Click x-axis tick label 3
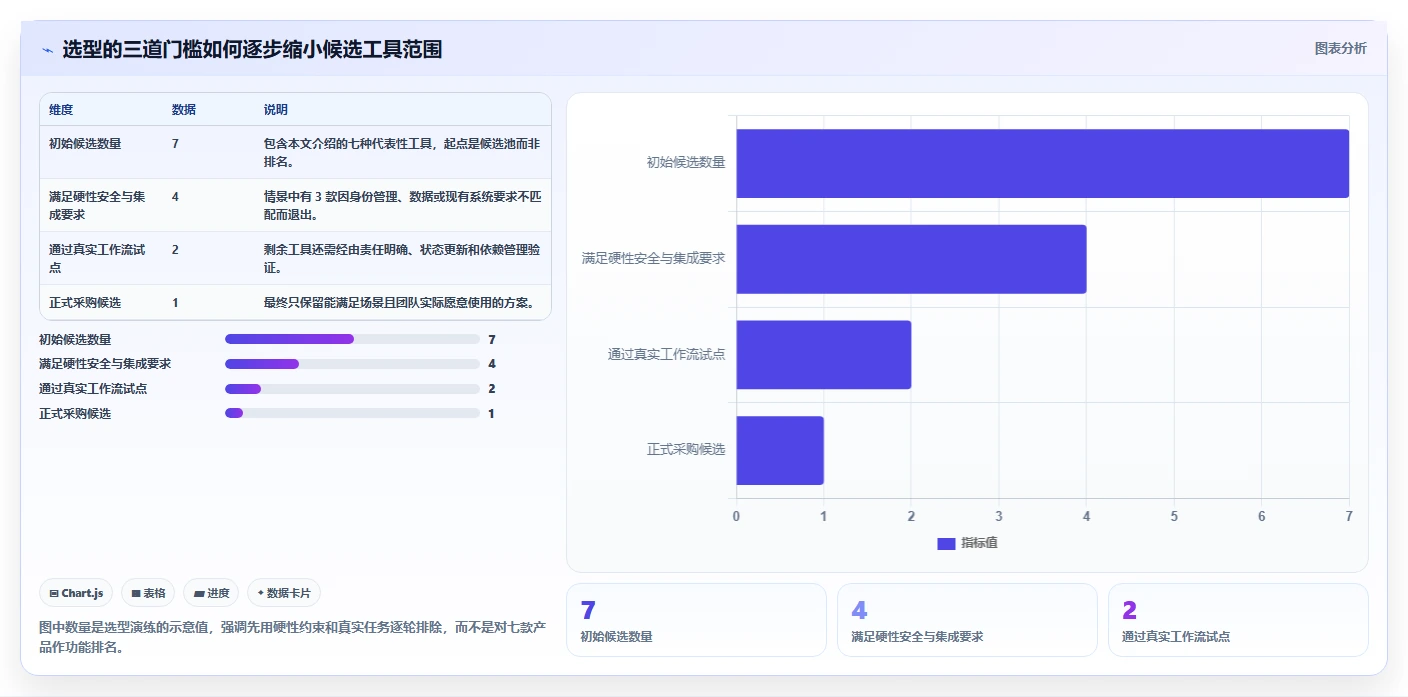Screen dimensions: 1408x697 999,516
